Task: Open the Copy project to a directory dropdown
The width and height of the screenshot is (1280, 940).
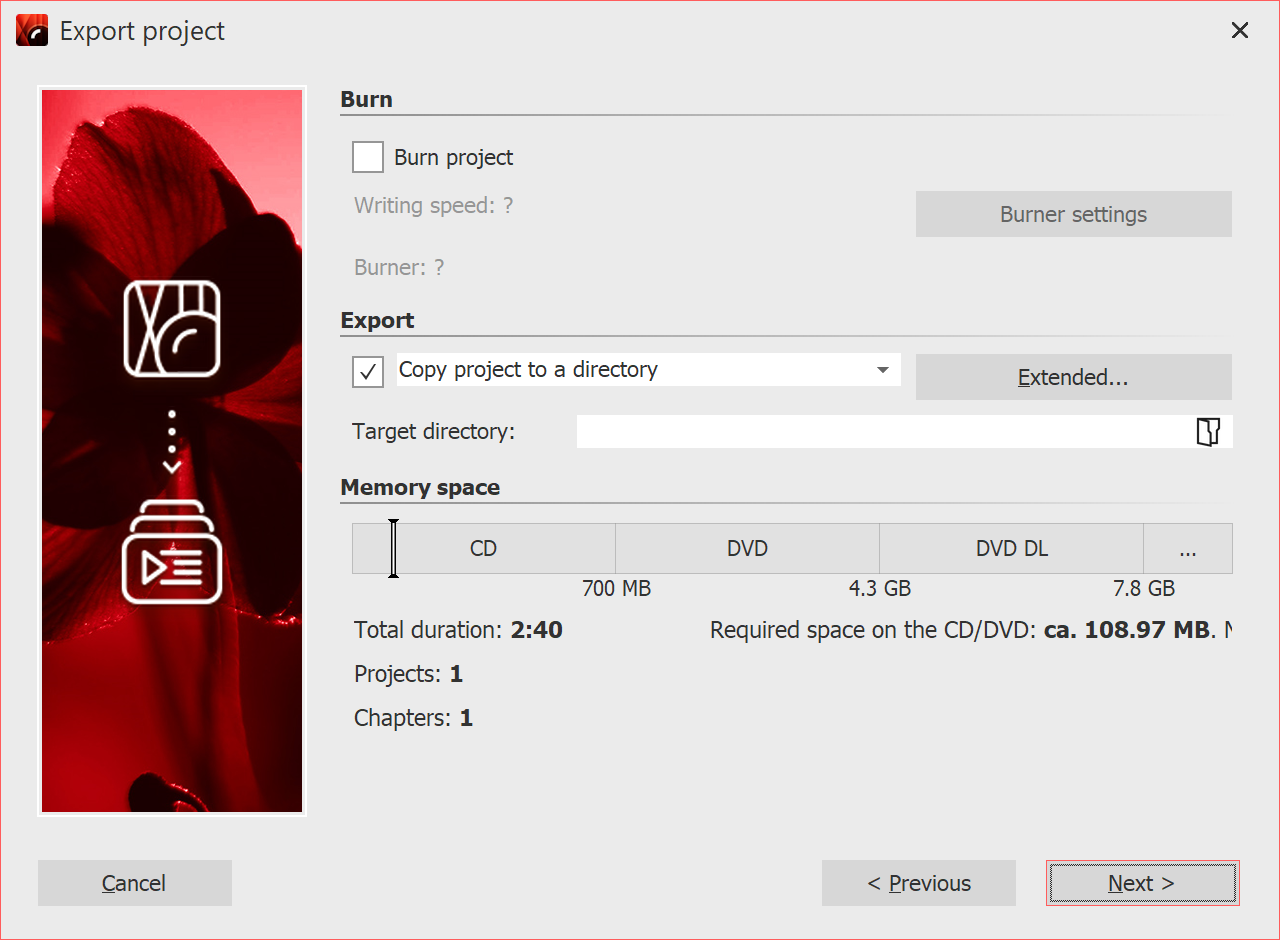Action: click(883, 370)
